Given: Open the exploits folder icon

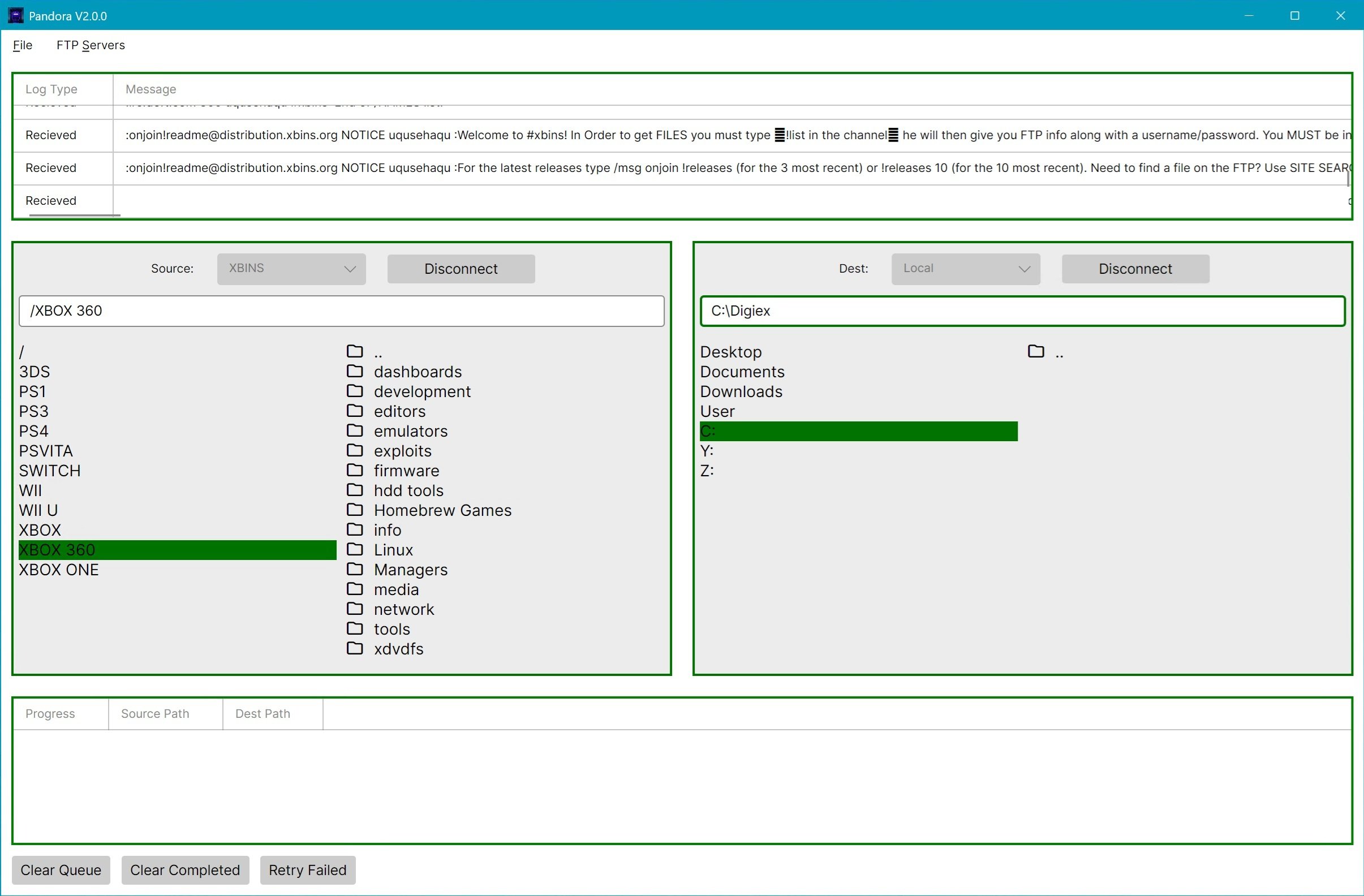Looking at the screenshot, I should pyautogui.click(x=355, y=451).
